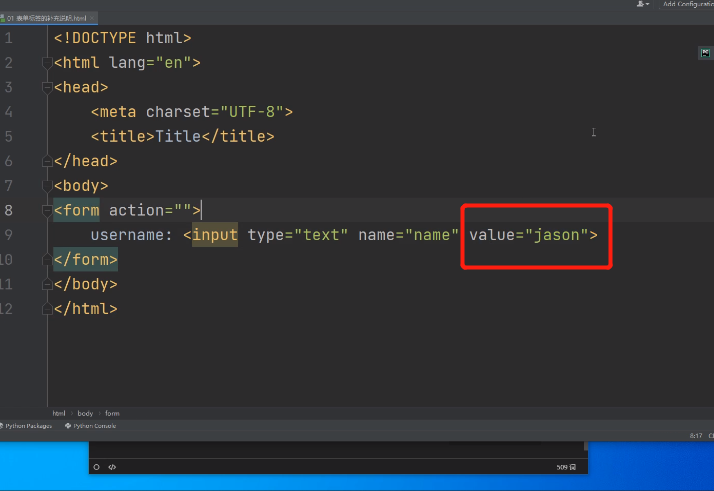
Task: Open the user account dropdown icon
Action: click(643, 4)
